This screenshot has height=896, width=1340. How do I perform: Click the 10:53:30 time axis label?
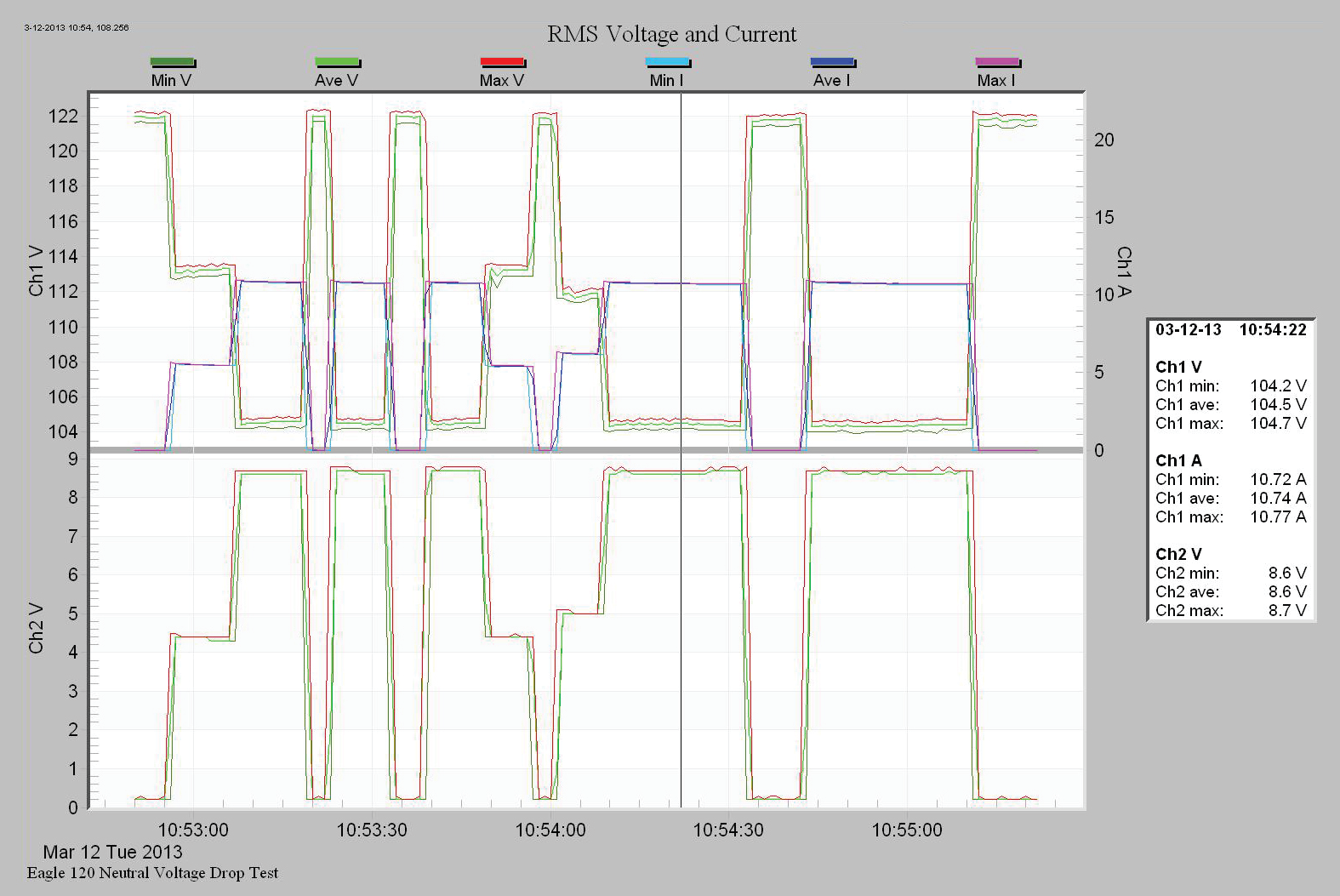[372, 830]
